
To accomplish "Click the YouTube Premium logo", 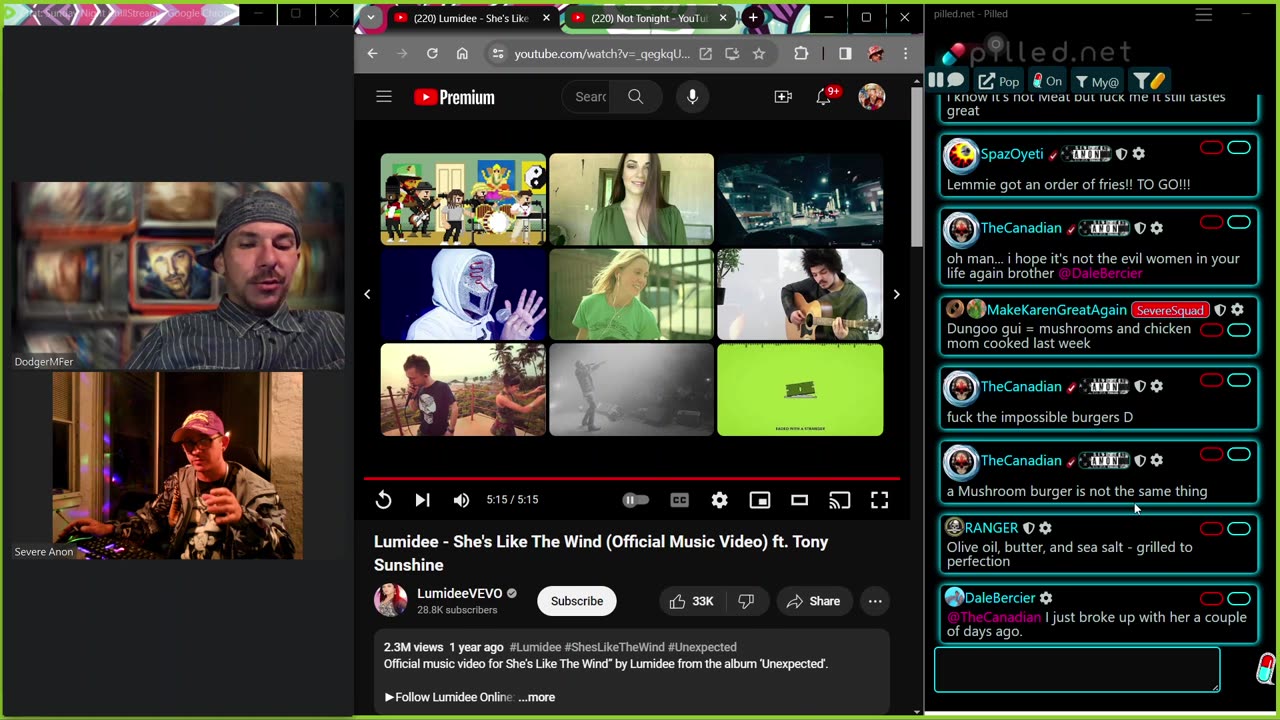I will click(454, 97).
